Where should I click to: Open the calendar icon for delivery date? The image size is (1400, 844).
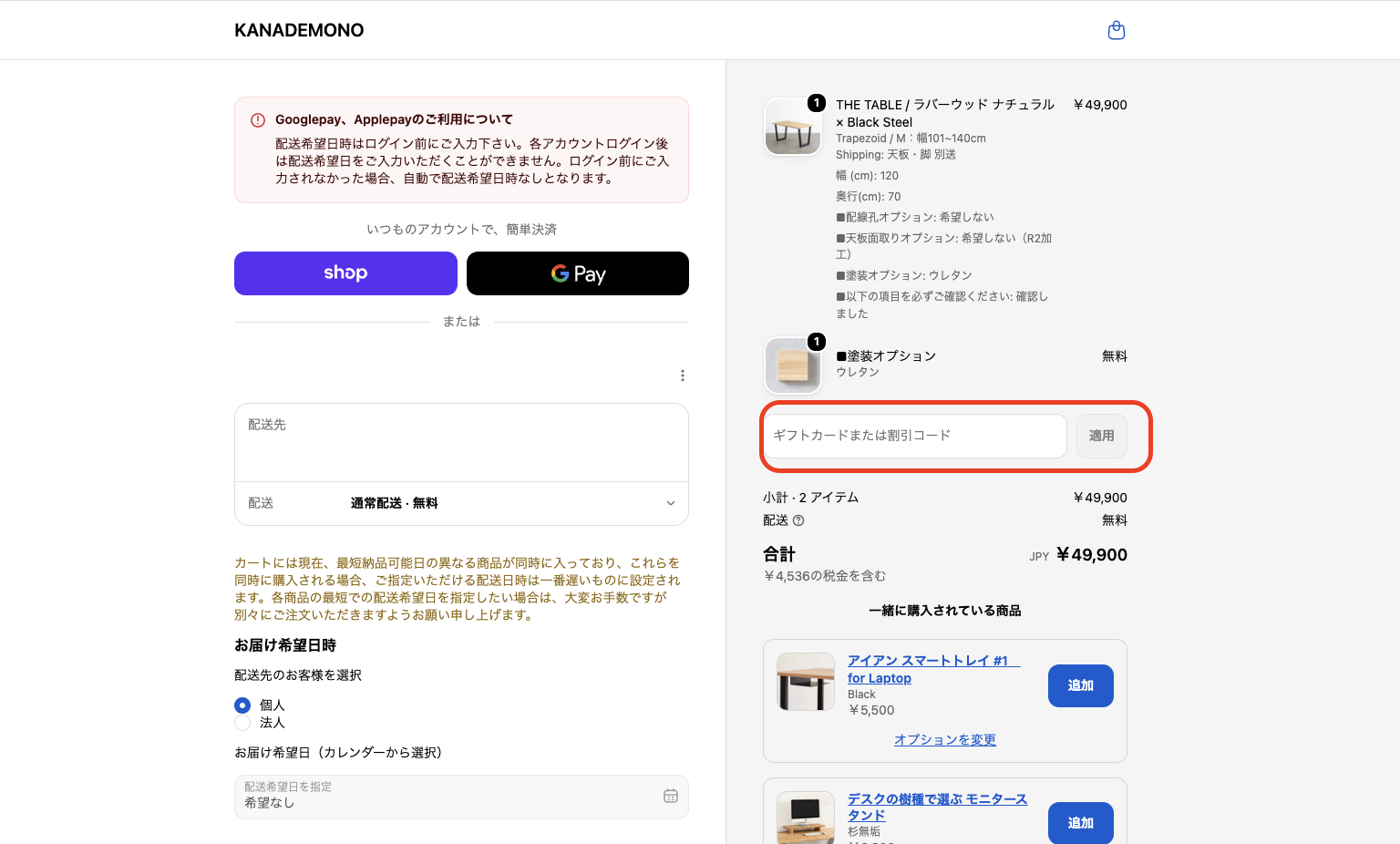(x=671, y=796)
